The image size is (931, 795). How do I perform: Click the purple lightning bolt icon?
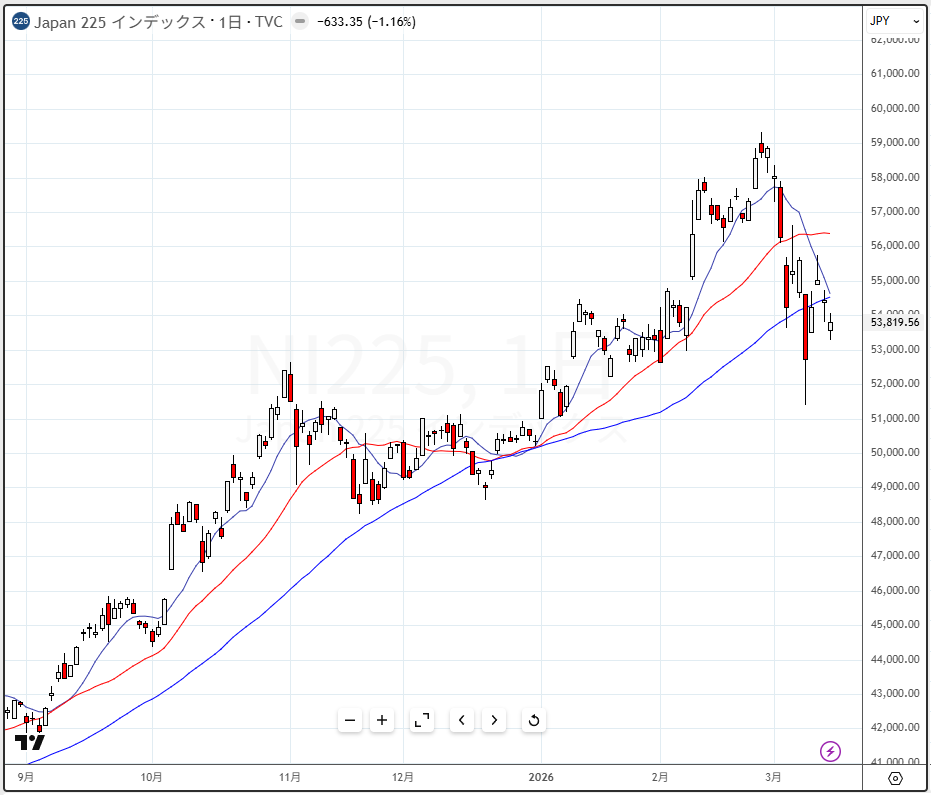(x=830, y=750)
